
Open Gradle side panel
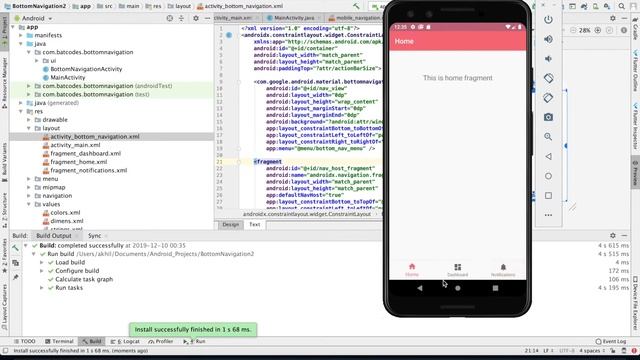pos(635,28)
